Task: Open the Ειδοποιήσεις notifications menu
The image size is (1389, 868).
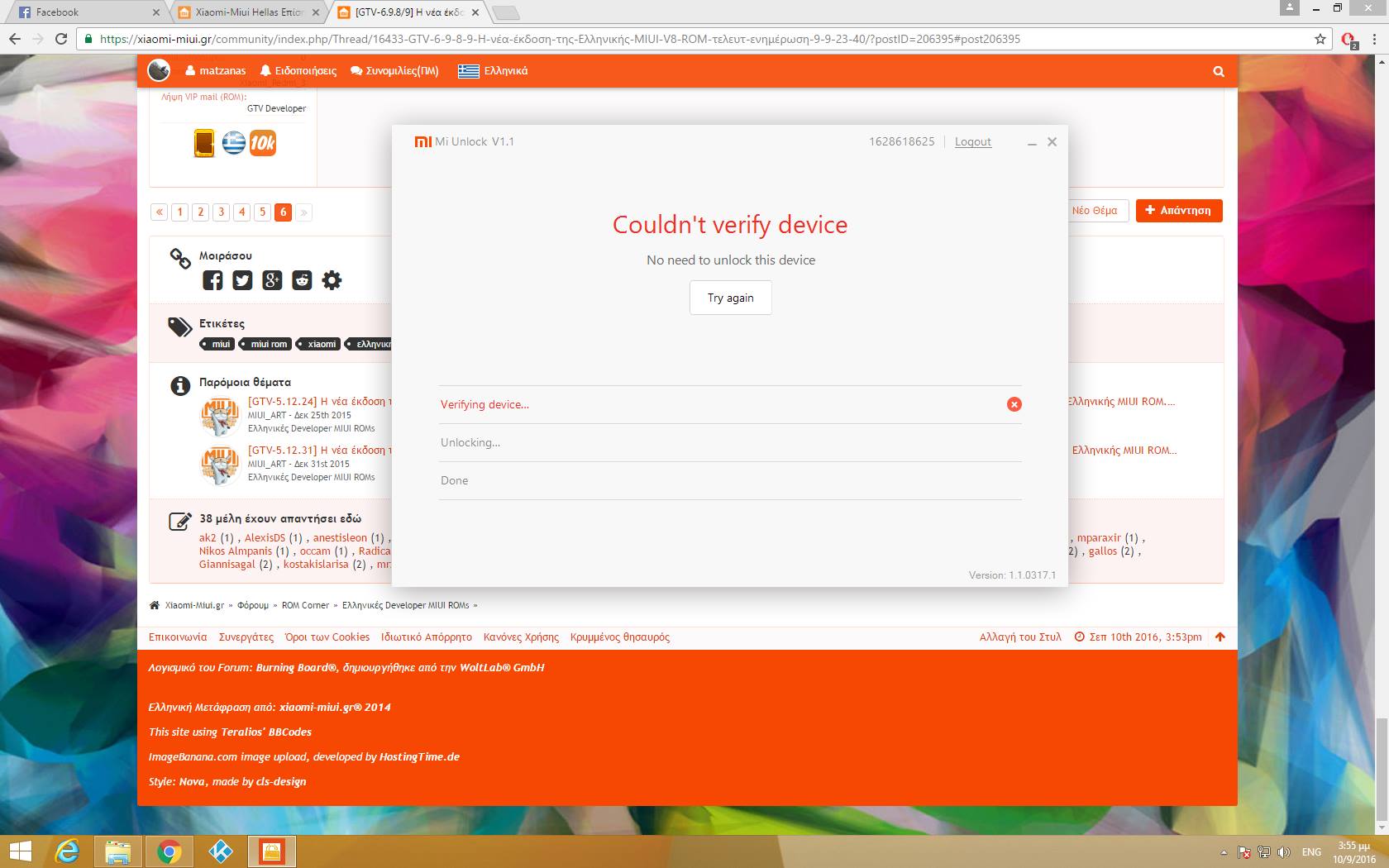Action: click(x=298, y=71)
